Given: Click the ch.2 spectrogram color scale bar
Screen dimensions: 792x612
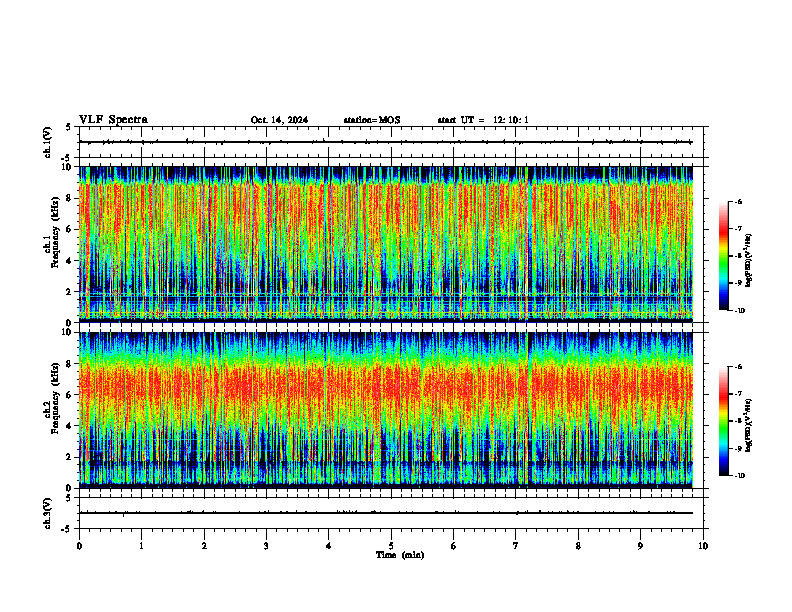Looking at the screenshot, I should tap(723, 421).
